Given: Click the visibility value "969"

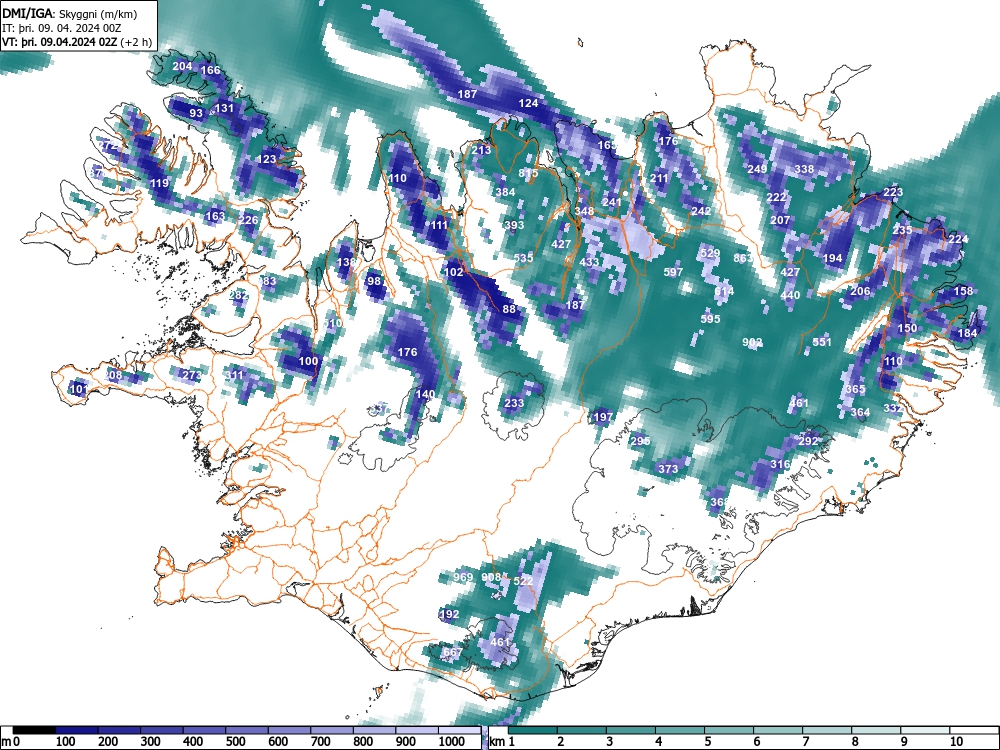Looking at the screenshot, I should (x=463, y=577).
